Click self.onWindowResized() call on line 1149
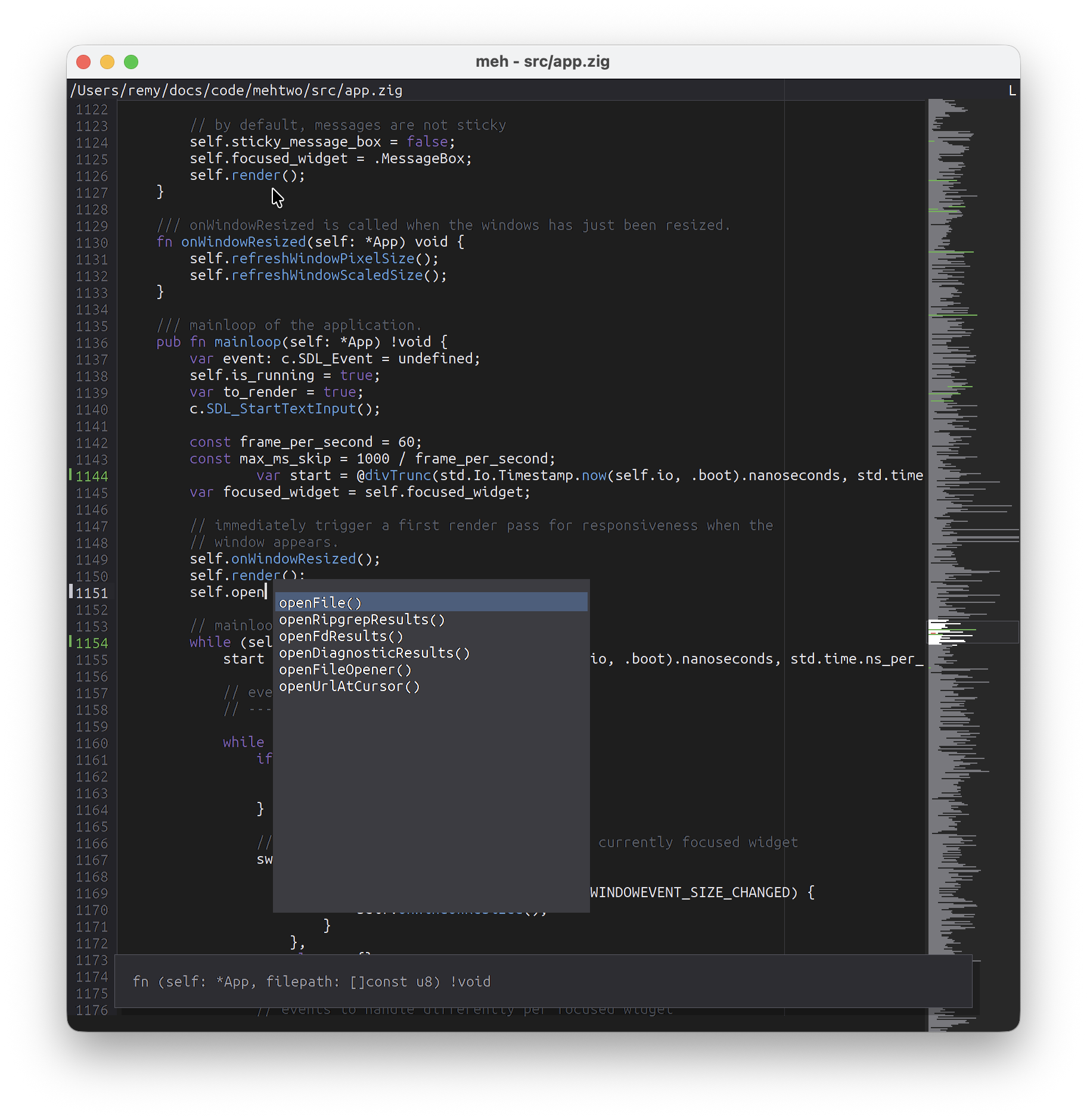1087x1120 pixels. [285, 559]
